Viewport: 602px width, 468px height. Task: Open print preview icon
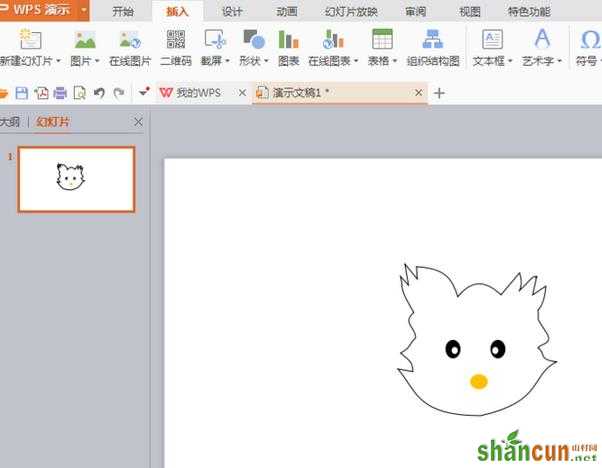tap(79, 93)
